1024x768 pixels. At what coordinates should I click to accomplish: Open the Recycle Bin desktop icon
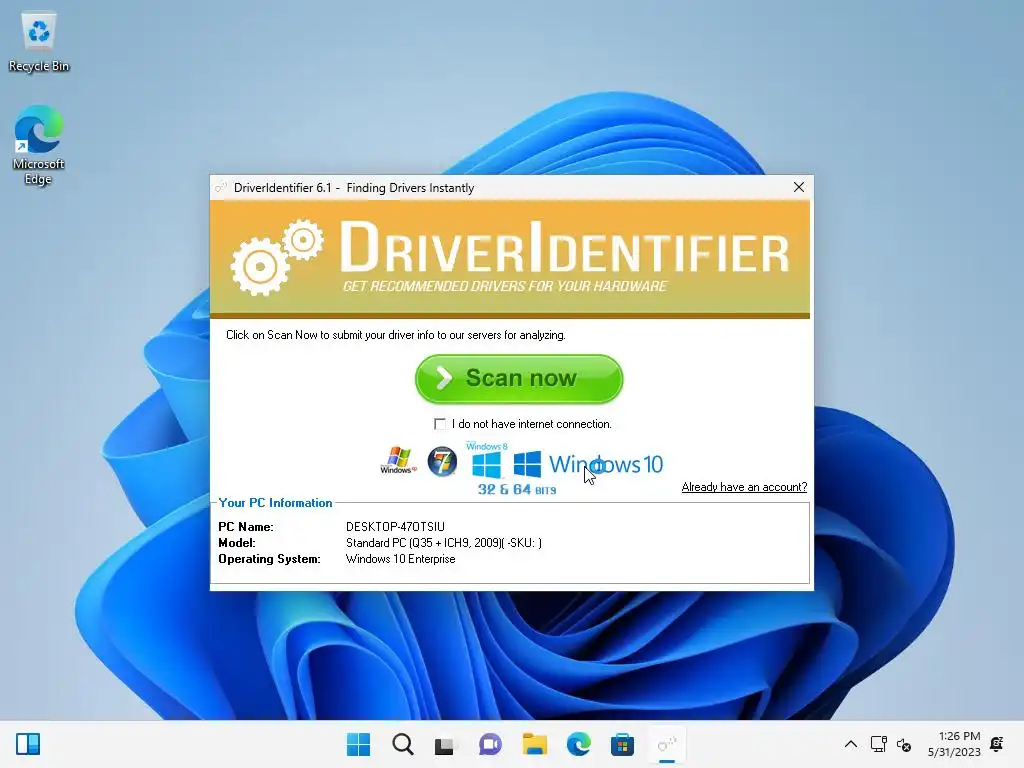[x=39, y=43]
